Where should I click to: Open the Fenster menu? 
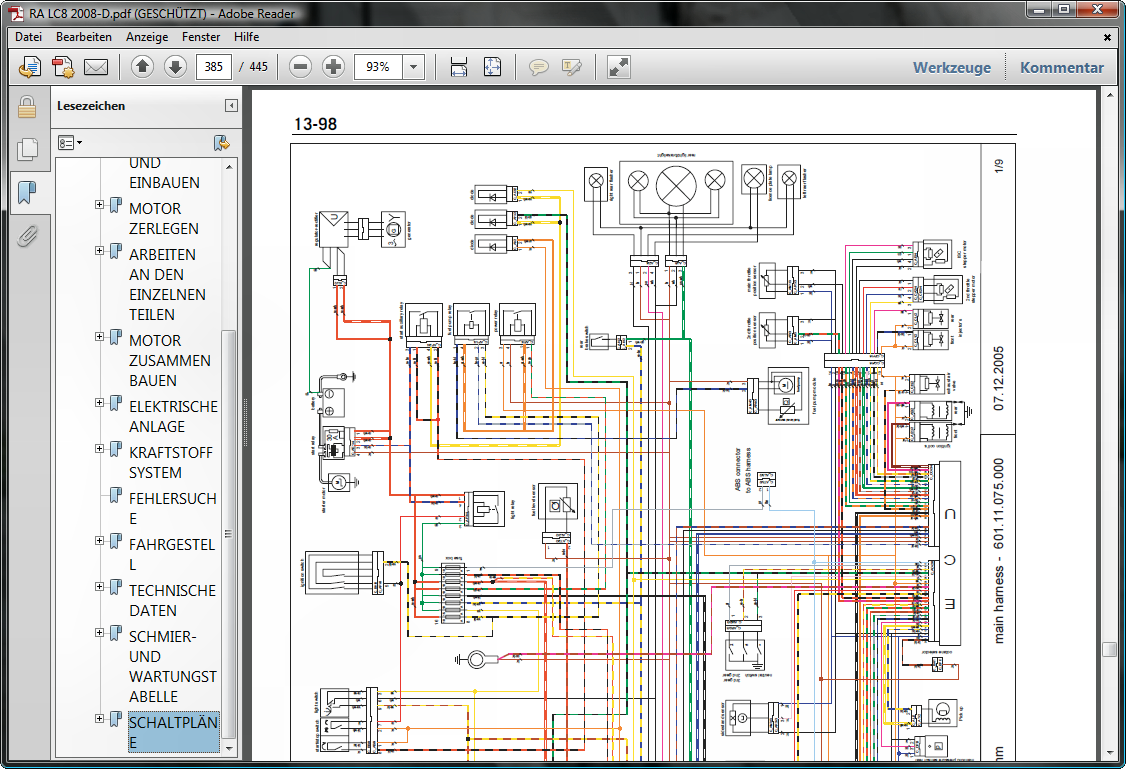pyautogui.click(x=202, y=37)
